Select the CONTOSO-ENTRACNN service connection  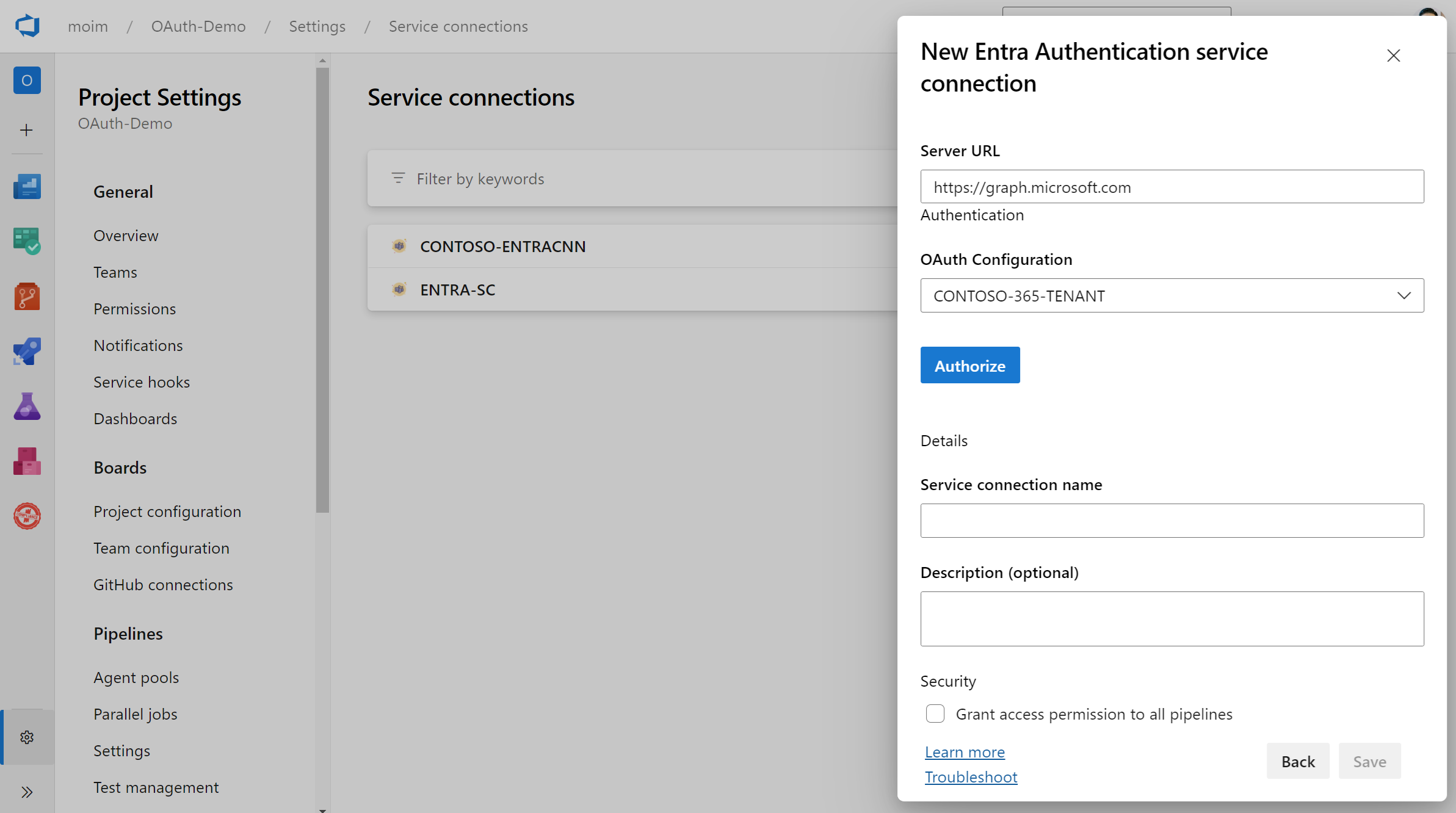[502, 247]
